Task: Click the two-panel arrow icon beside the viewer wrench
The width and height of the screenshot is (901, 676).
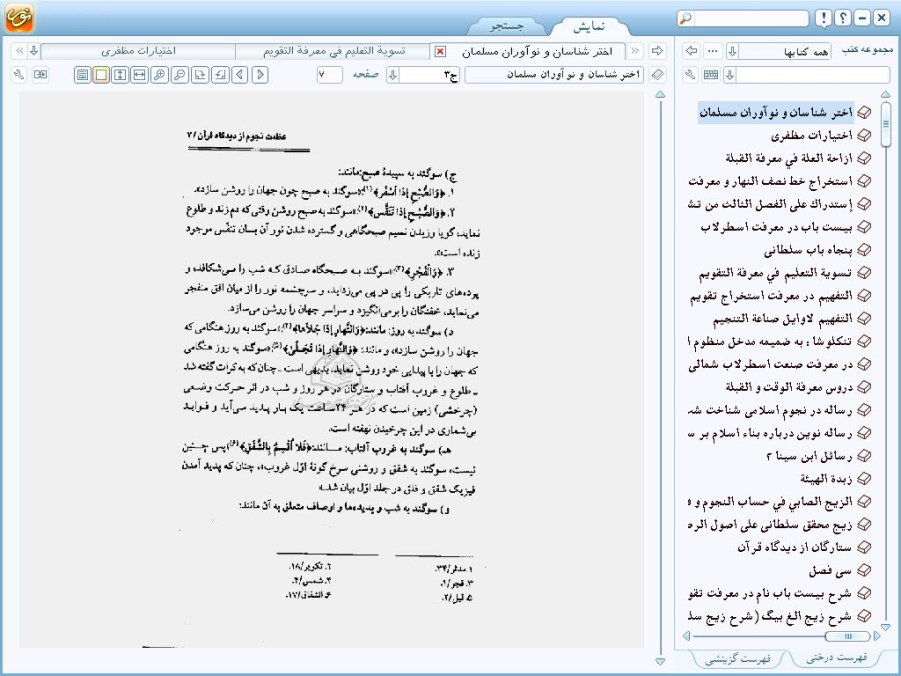Action: click(40, 75)
